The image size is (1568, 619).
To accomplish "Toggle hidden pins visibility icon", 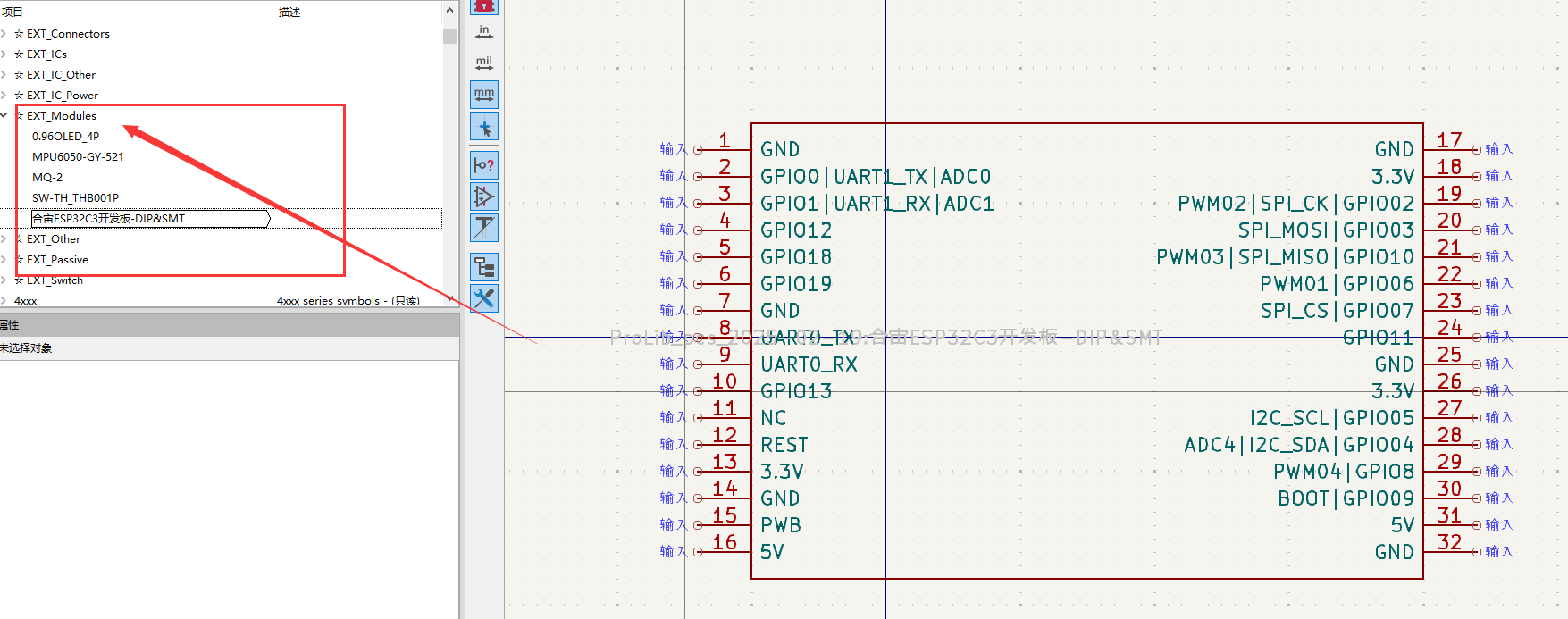I will point(483,197).
